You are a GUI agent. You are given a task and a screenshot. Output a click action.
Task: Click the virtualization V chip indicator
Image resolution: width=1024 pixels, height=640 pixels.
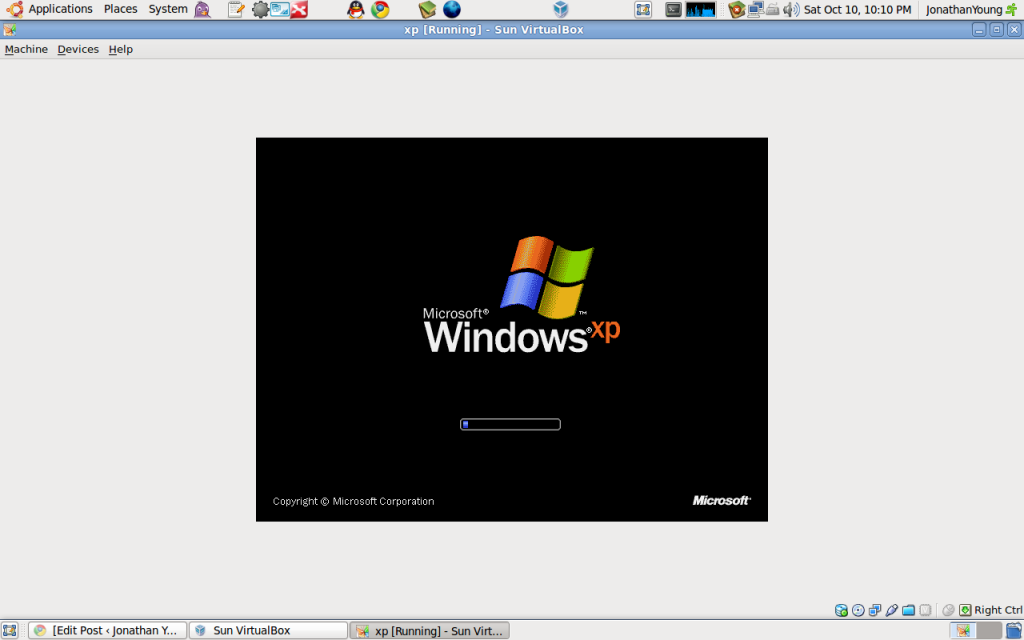coord(925,610)
